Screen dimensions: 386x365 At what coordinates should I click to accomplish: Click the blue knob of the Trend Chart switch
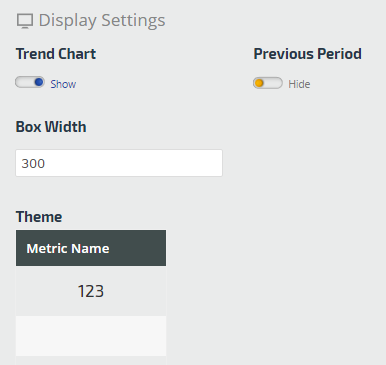(39, 82)
